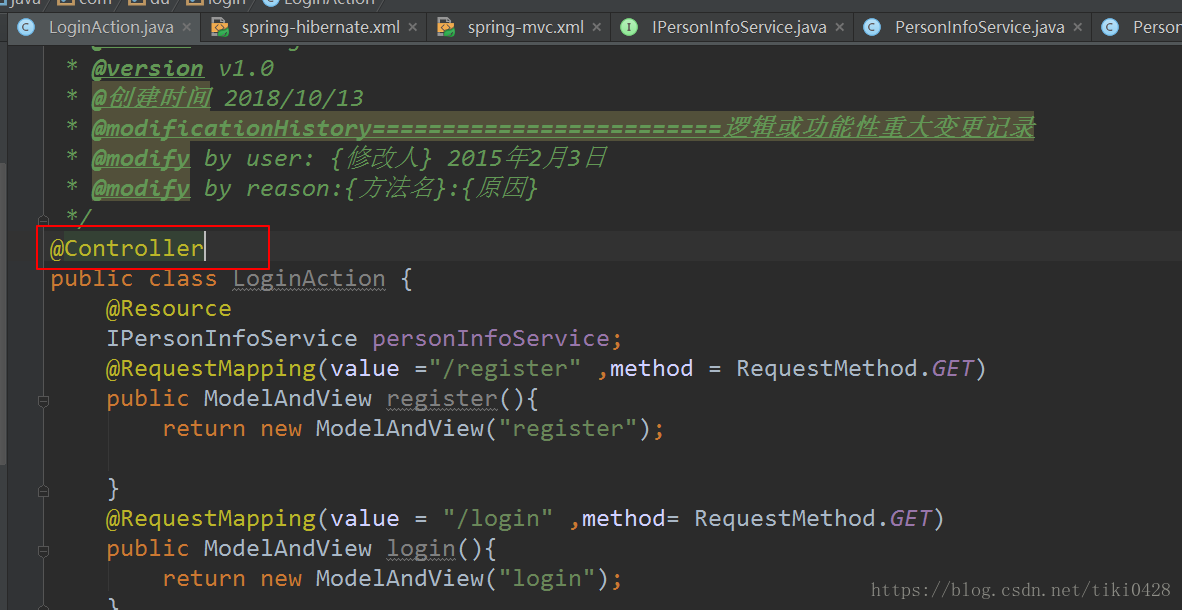
Task: Click the Spring leaf icon on spring-hibernate.xml tab
Action: point(221,27)
